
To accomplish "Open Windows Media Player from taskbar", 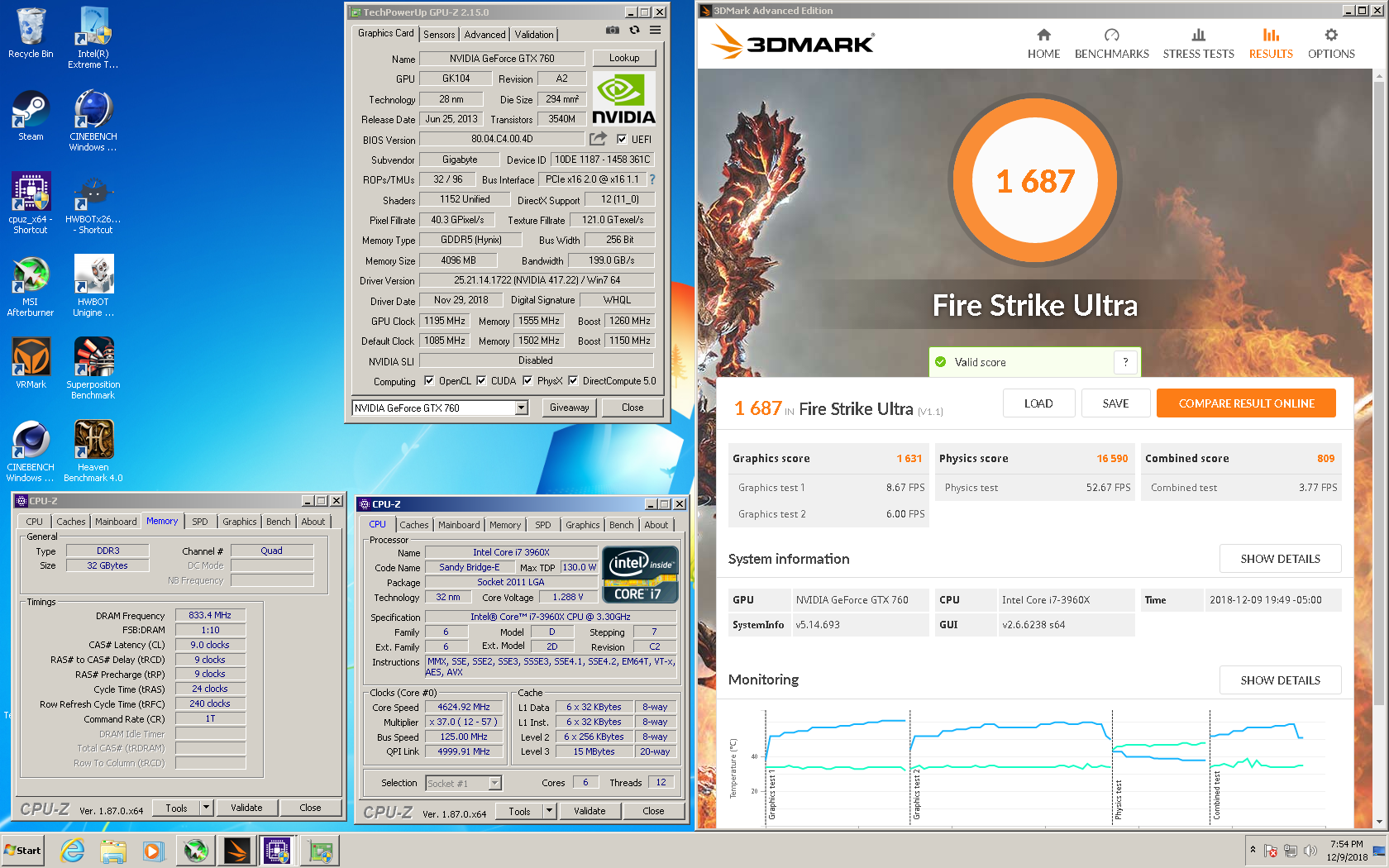I will pos(153,851).
